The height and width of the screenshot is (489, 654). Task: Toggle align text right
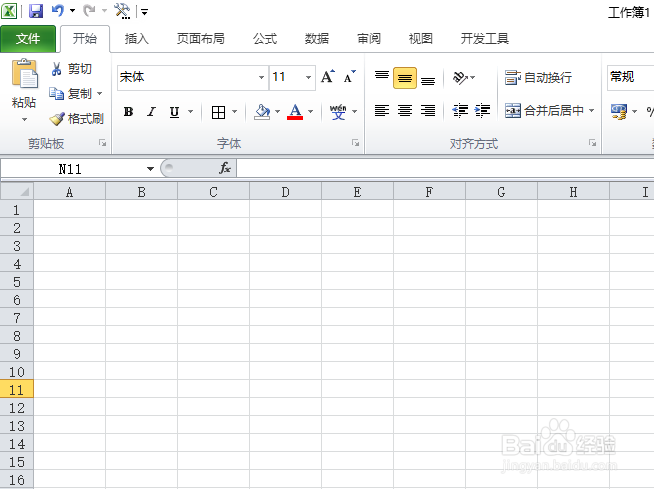coord(428,111)
